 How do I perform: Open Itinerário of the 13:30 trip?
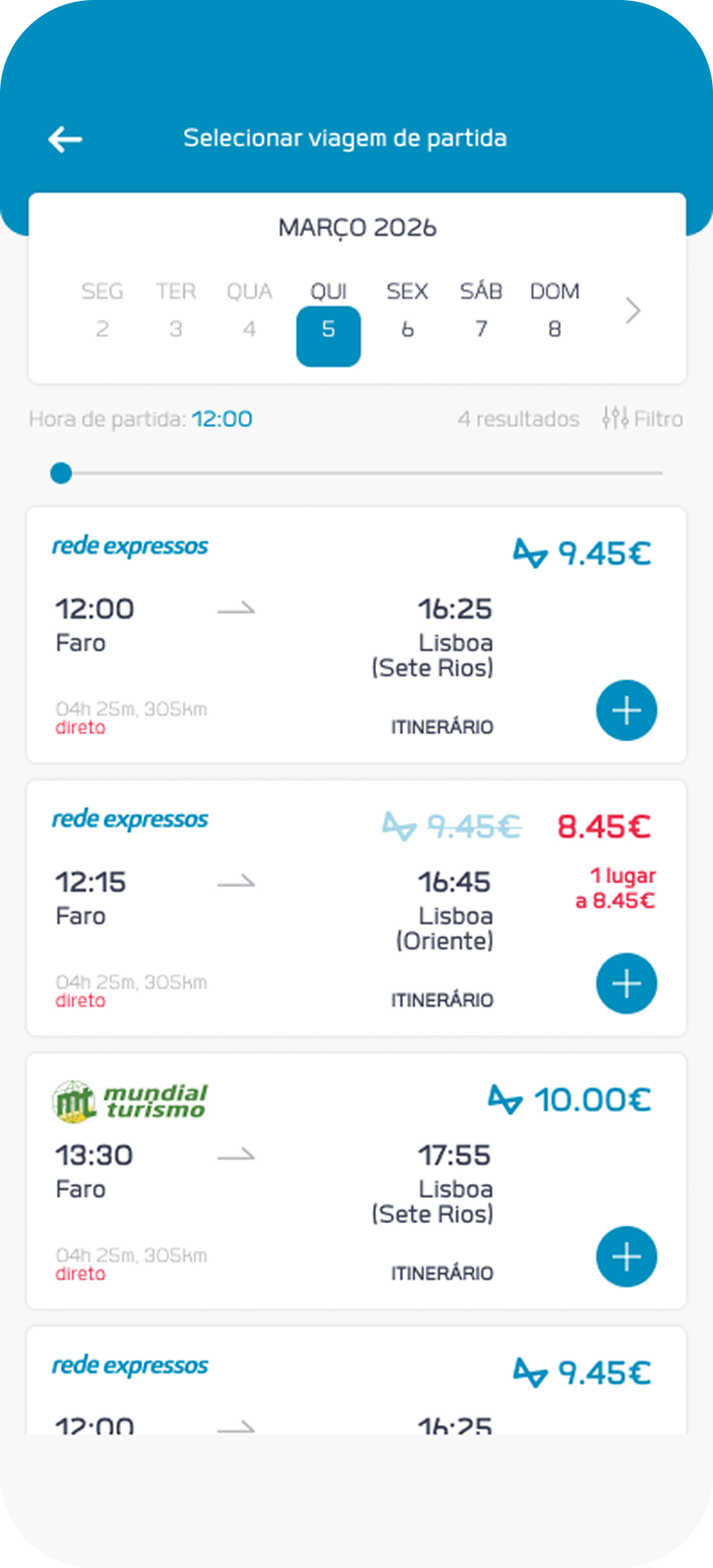coord(441,1274)
